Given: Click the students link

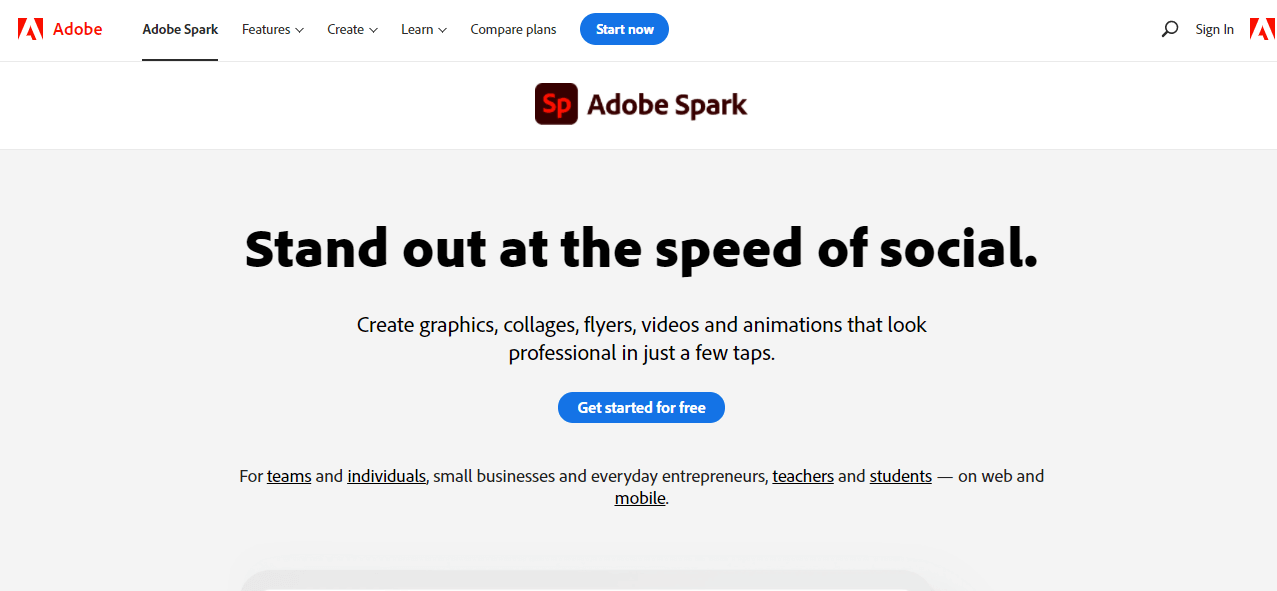Looking at the screenshot, I should (x=900, y=476).
